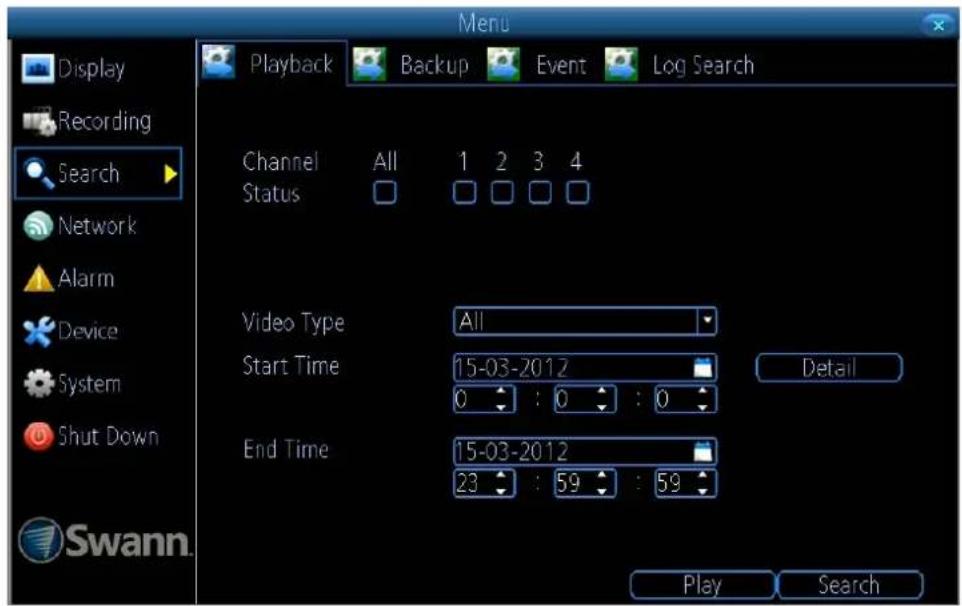Image resolution: width=962 pixels, height=606 pixels.
Task: Tick the channel 2 checkbox
Action: click(502, 193)
